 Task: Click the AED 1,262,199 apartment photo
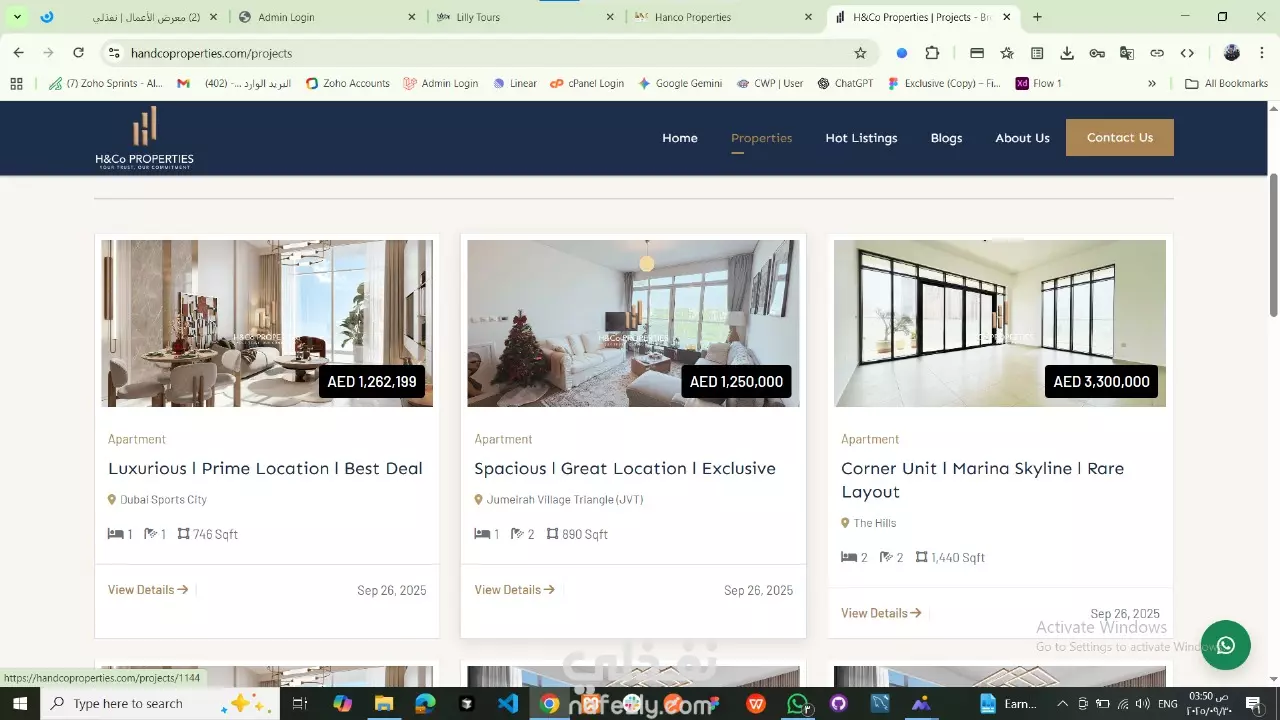pos(267,323)
